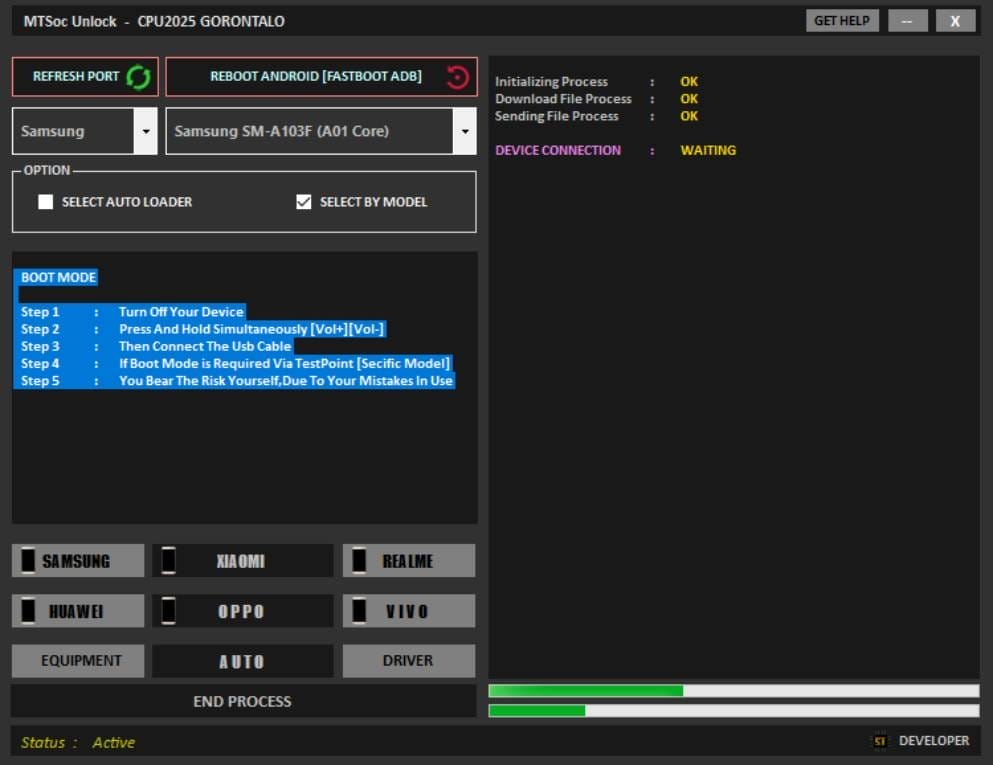Click the GET HELP menu option
The height and width of the screenshot is (765, 993).
pyautogui.click(x=841, y=19)
